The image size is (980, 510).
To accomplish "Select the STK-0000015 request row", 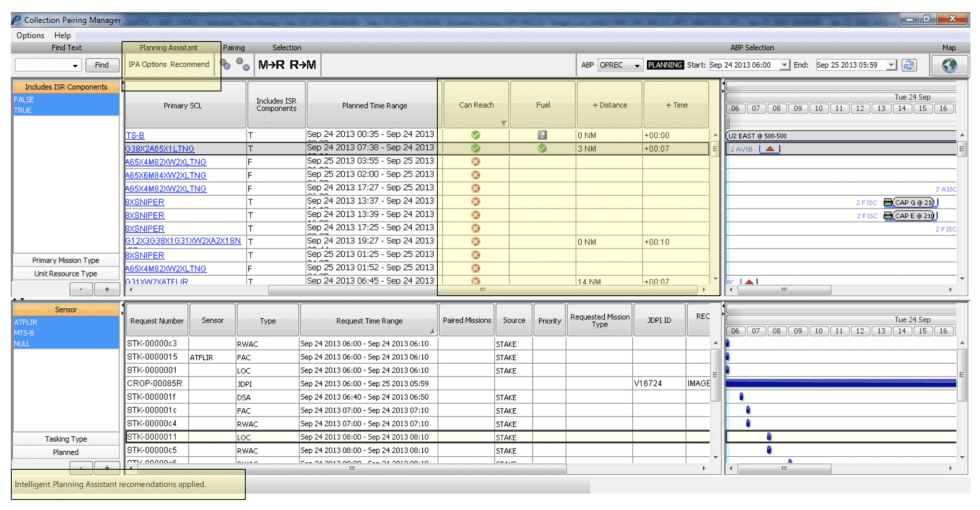I will pyautogui.click(x=418, y=357).
